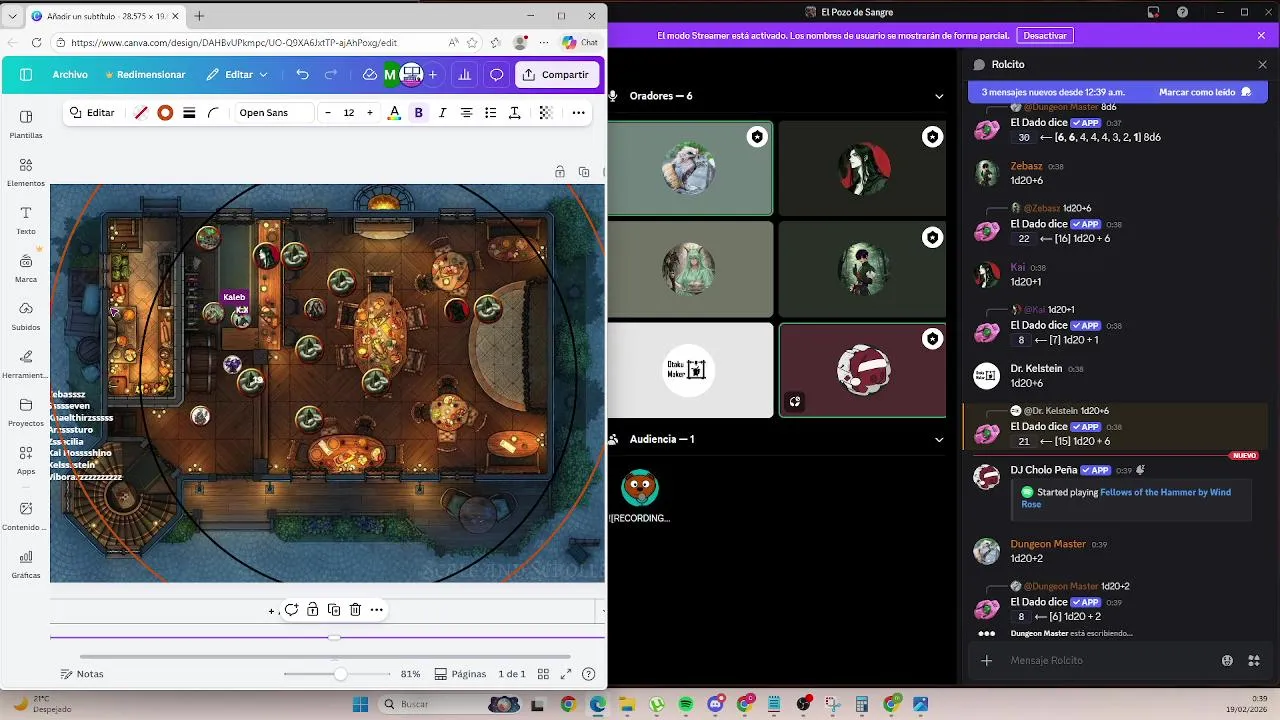1280x720 pixels.
Task: Click the Compartir button
Action: 557,75
